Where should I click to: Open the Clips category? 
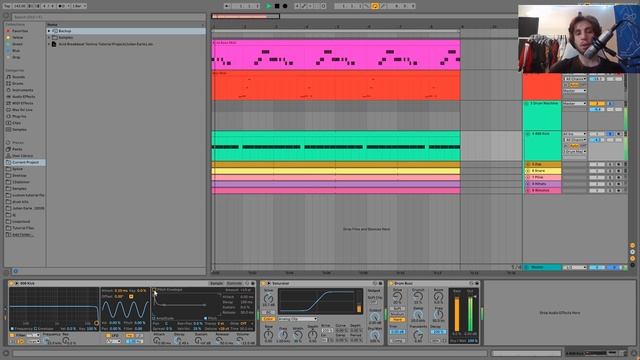click(x=16, y=123)
